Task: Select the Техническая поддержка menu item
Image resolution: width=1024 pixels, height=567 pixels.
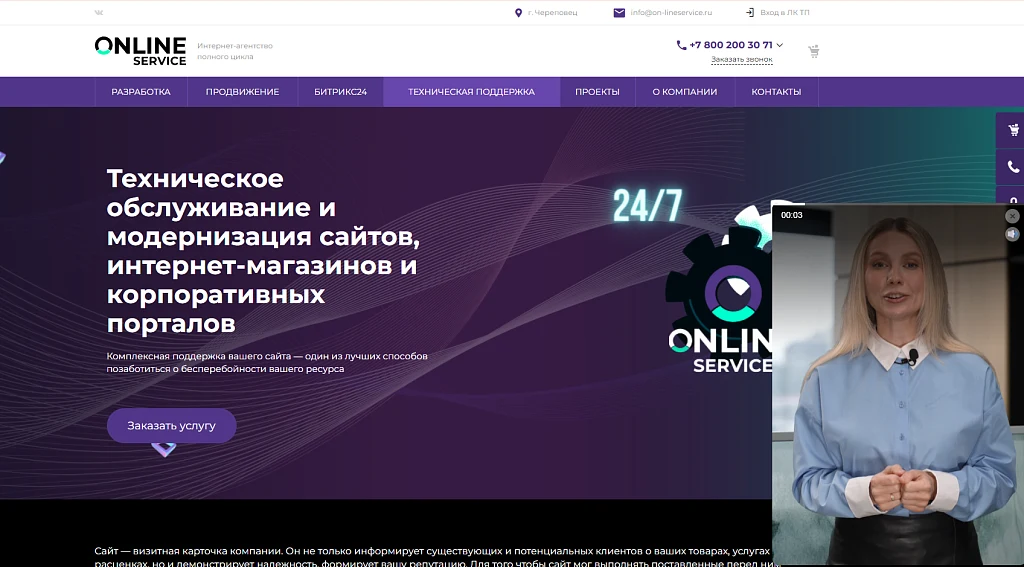Action: click(x=472, y=91)
